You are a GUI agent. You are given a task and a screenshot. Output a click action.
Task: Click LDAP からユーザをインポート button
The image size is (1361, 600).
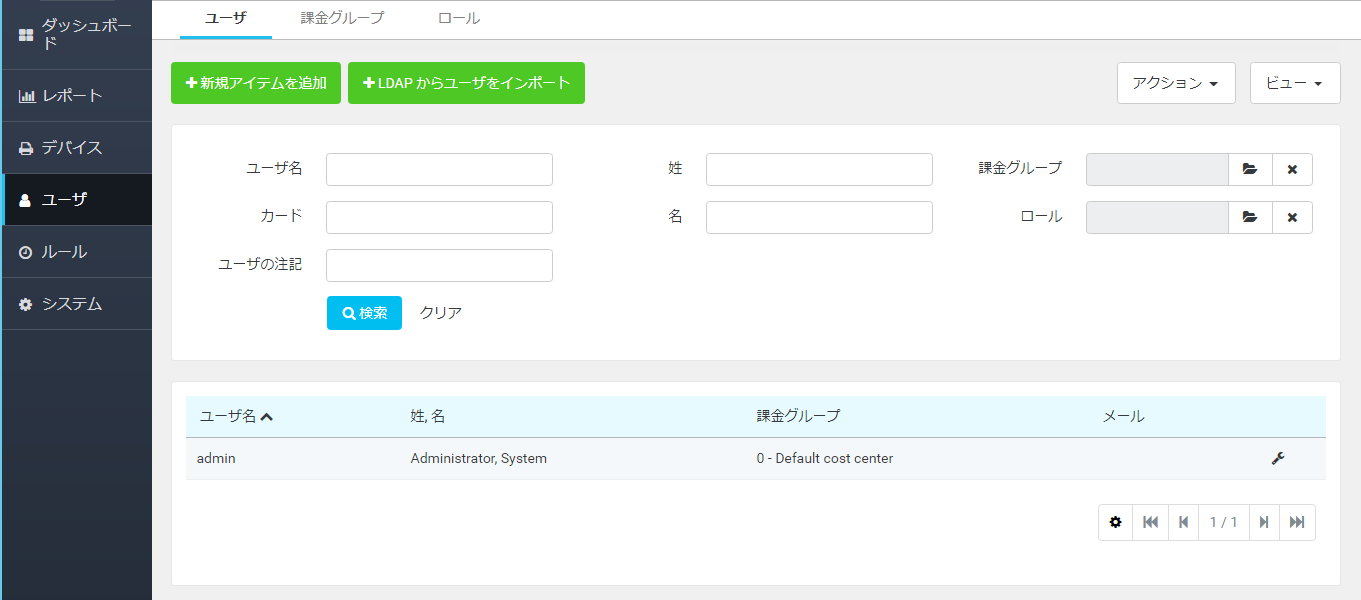(x=466, y=83)
